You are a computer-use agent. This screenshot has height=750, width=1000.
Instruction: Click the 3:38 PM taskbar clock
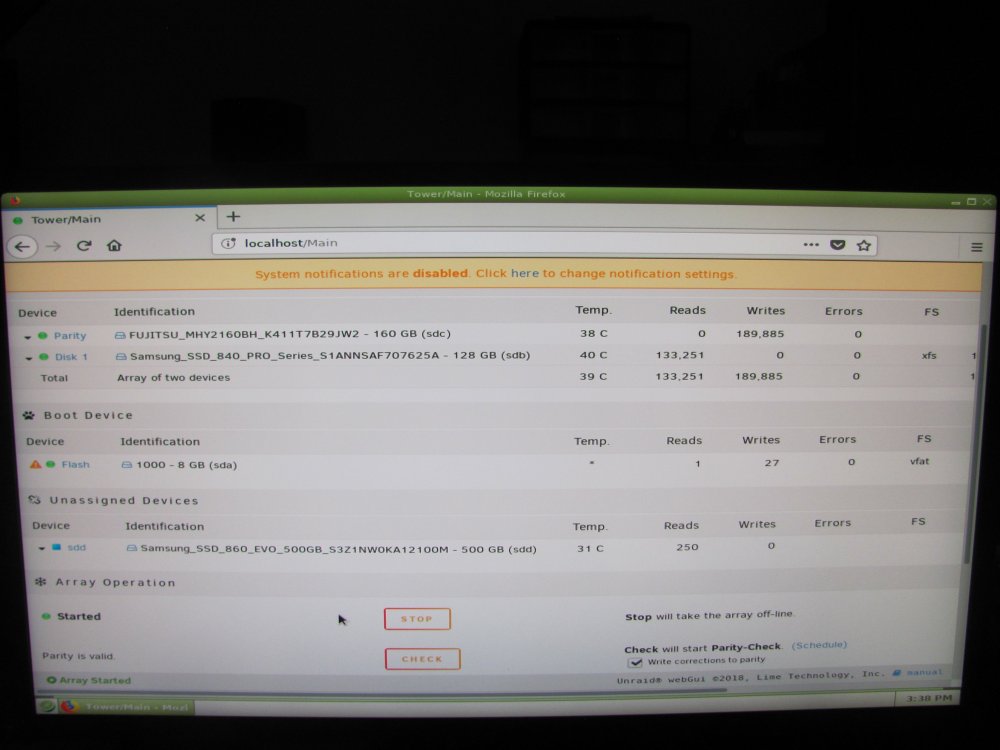pyautogui.click(x=929, y=698)
